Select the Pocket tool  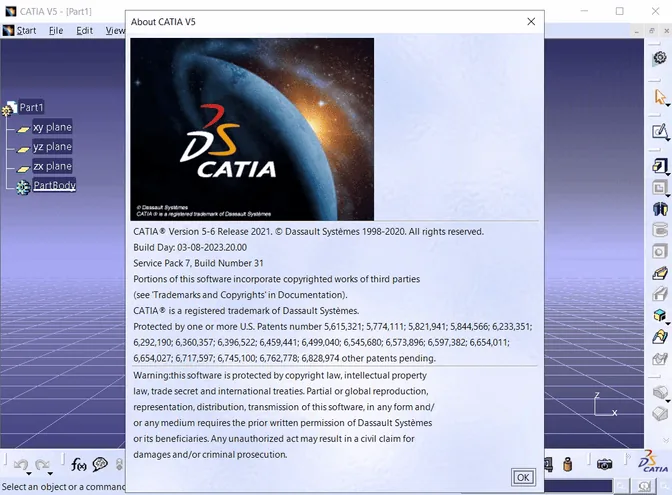[659, 188]
